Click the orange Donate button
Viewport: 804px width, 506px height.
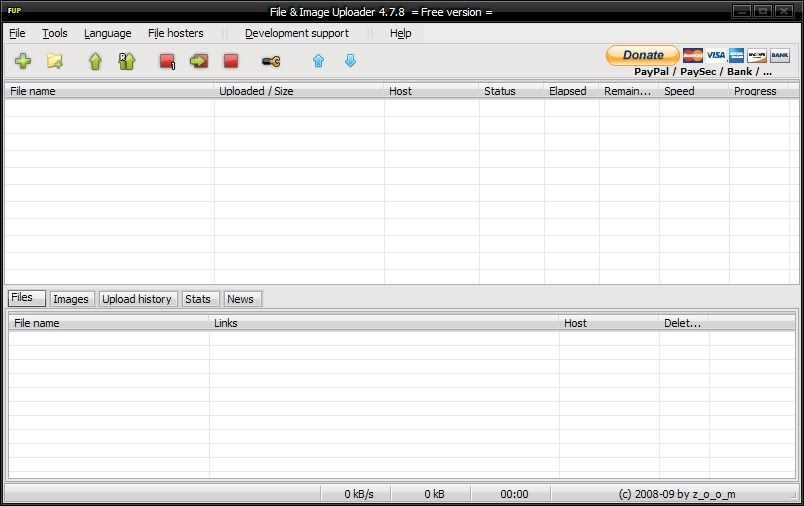point(643,55)
